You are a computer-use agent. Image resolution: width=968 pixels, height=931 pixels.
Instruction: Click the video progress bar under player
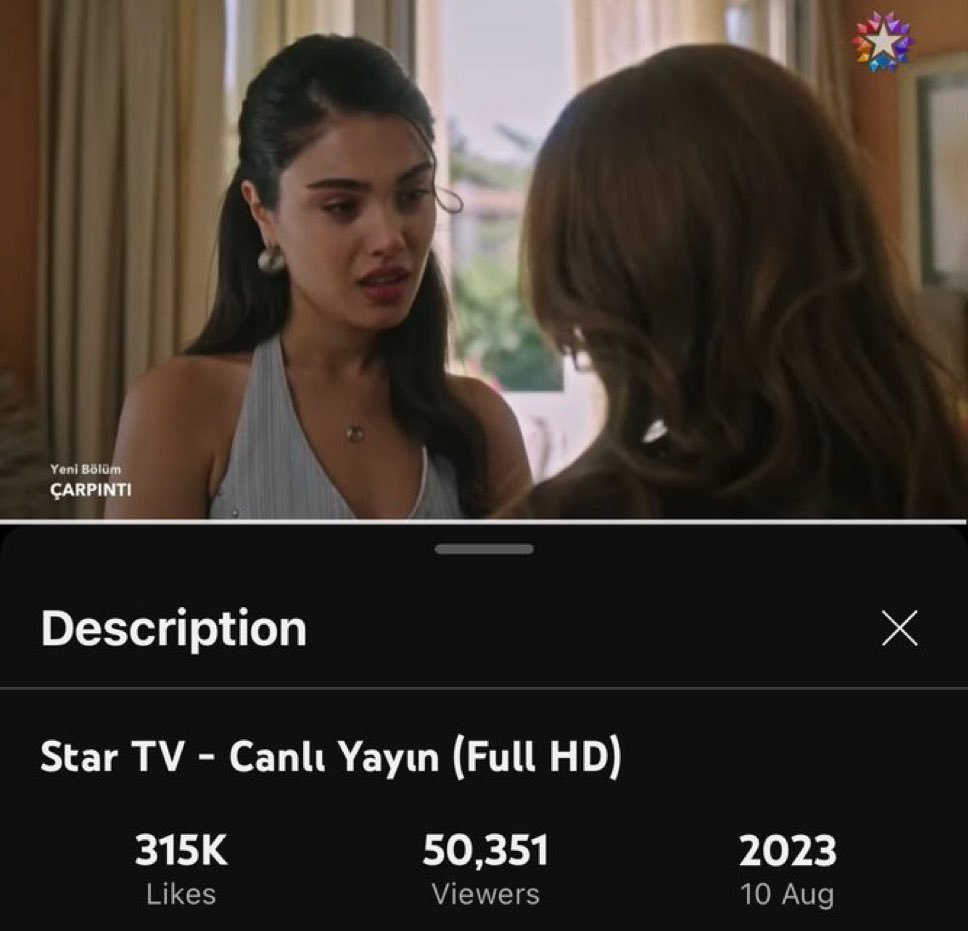484,522
